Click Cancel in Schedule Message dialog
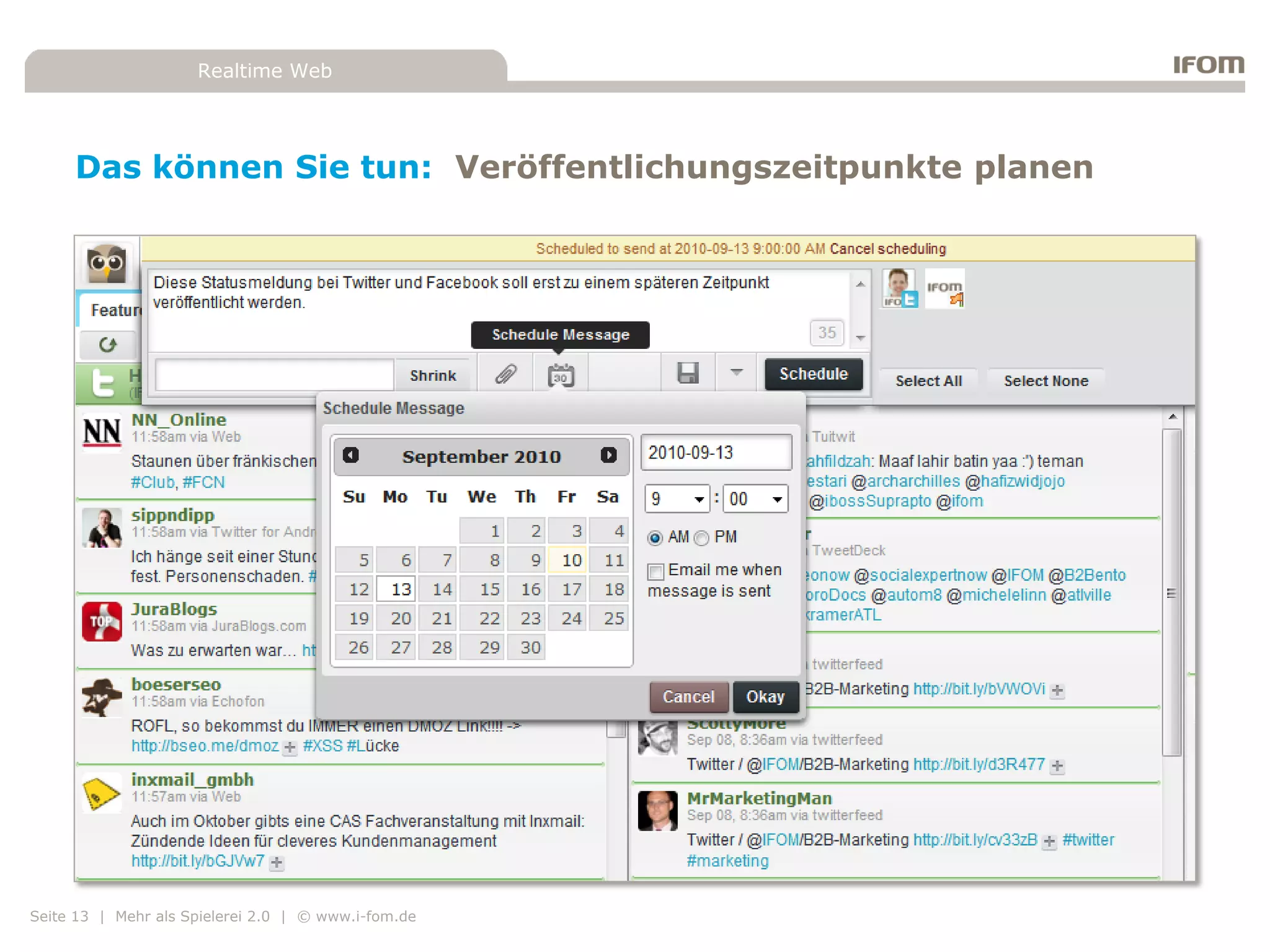 coord(689,697)
